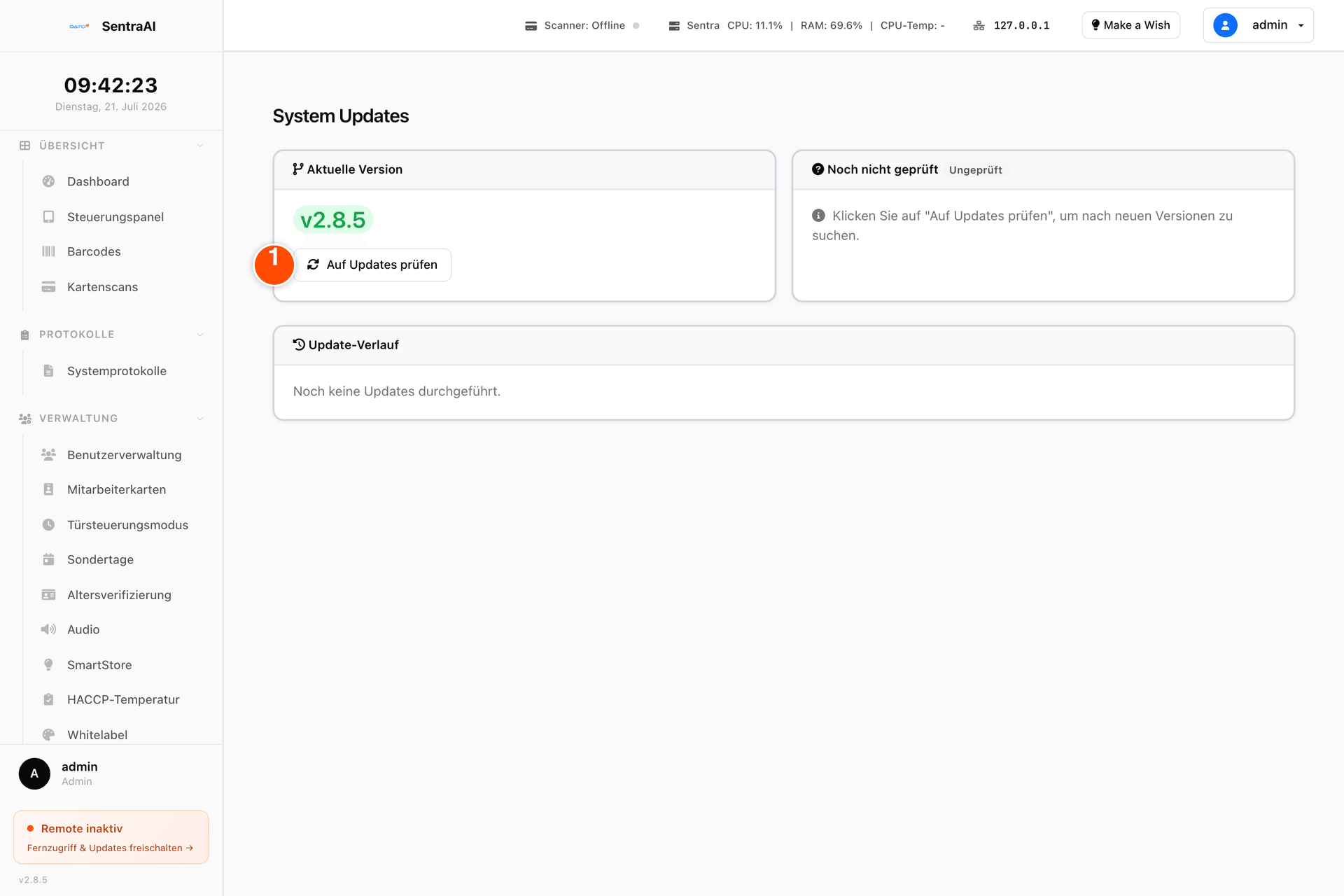Click the black A avatar in sidebar footer
The width and height of the screenshot is (1344, 896).
34,773
